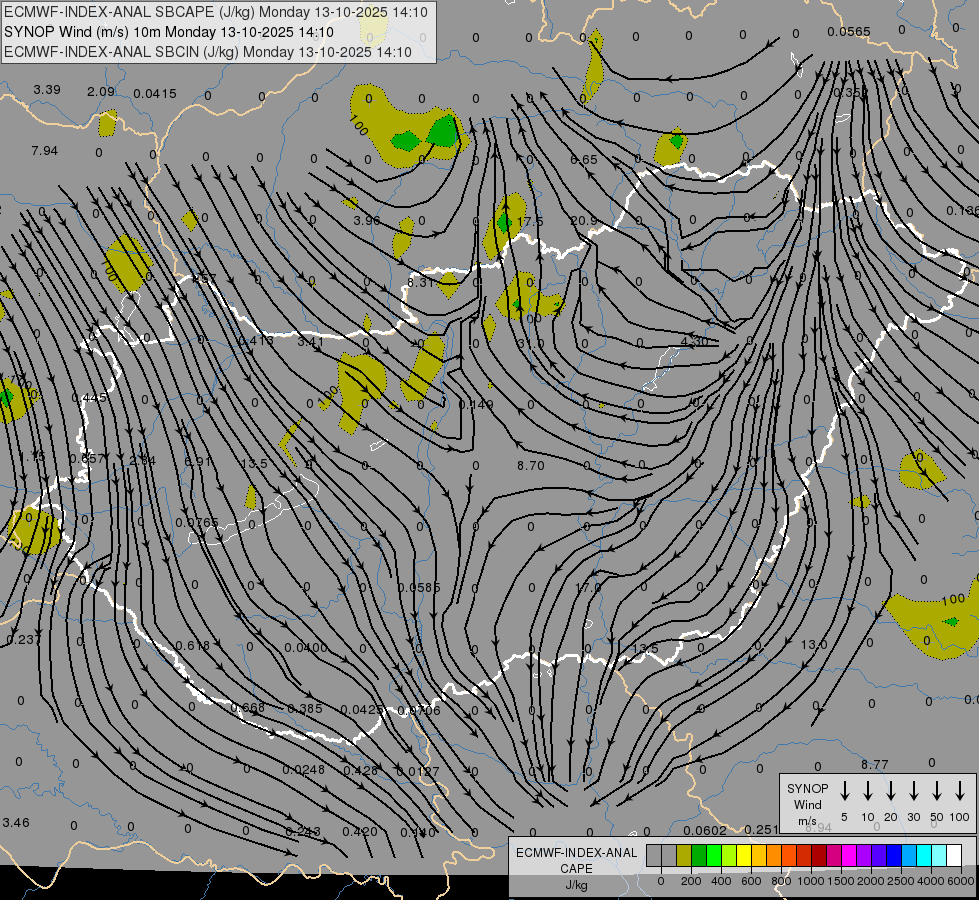The height and width of the screenshot is (900, 979).
Task: Click the '600' tick label on CAPE scale
Action: (751, 881)
